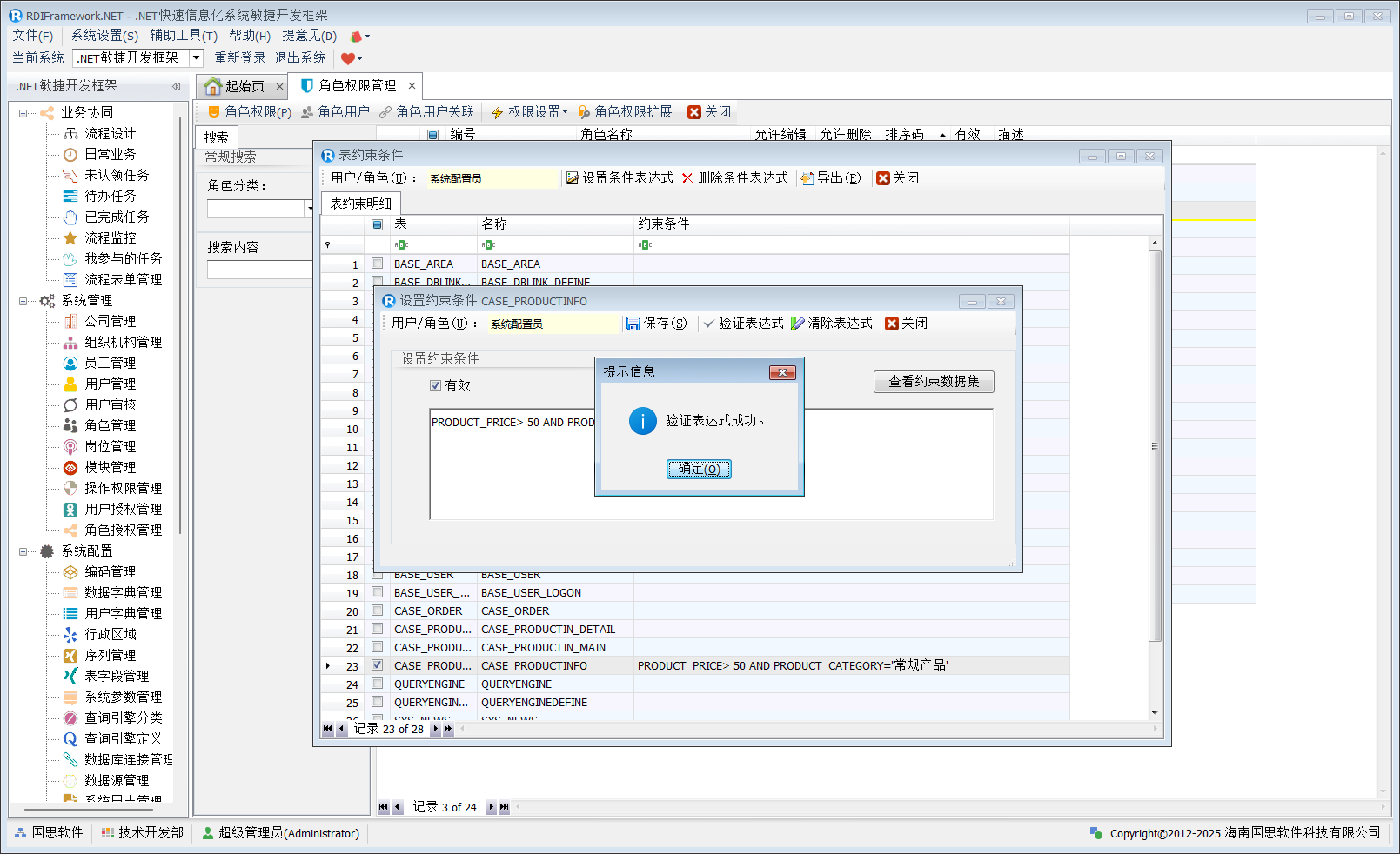
Task: Click the red heart icon in toolbar
Action: click(x=348, y=58)
